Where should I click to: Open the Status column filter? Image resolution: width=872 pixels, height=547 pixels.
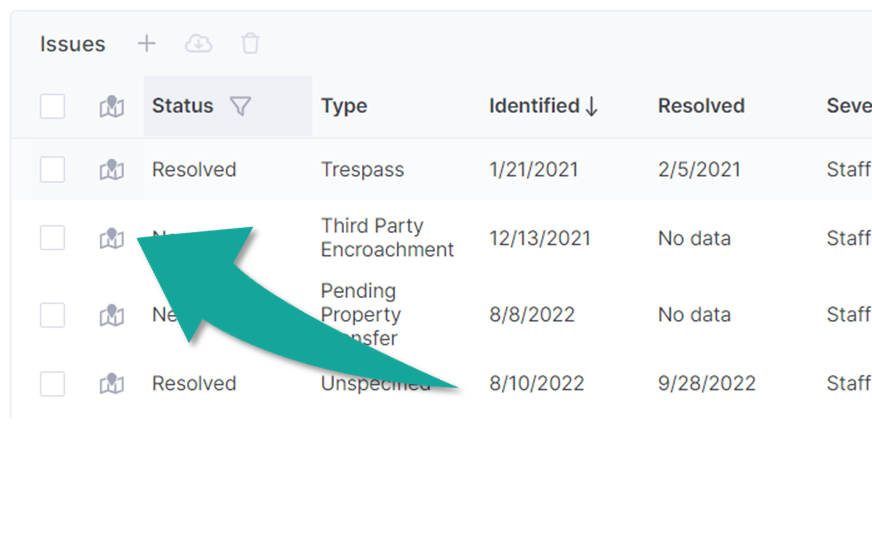click(x=240, y=106)
